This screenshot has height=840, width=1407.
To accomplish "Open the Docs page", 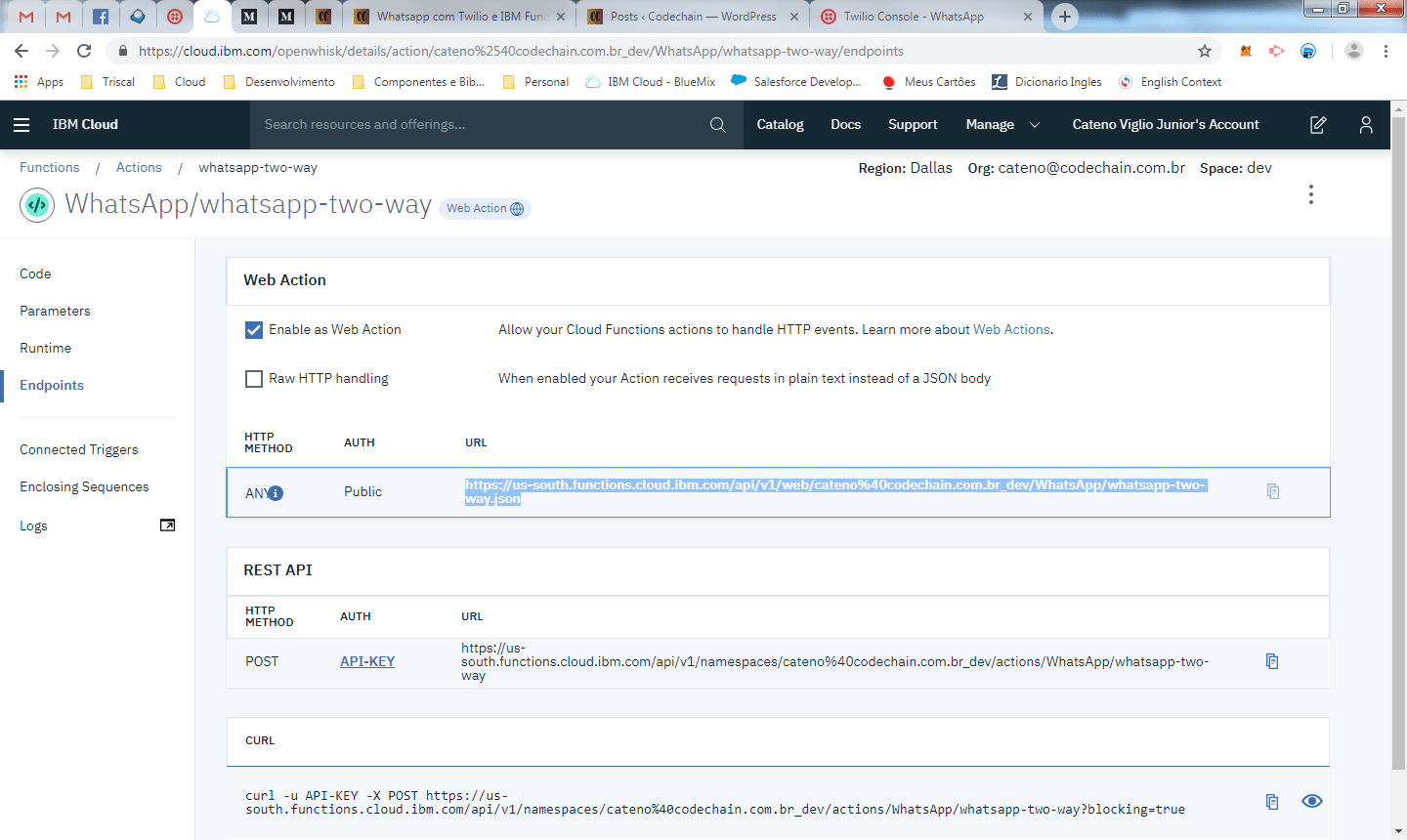I will click(845, 125).
